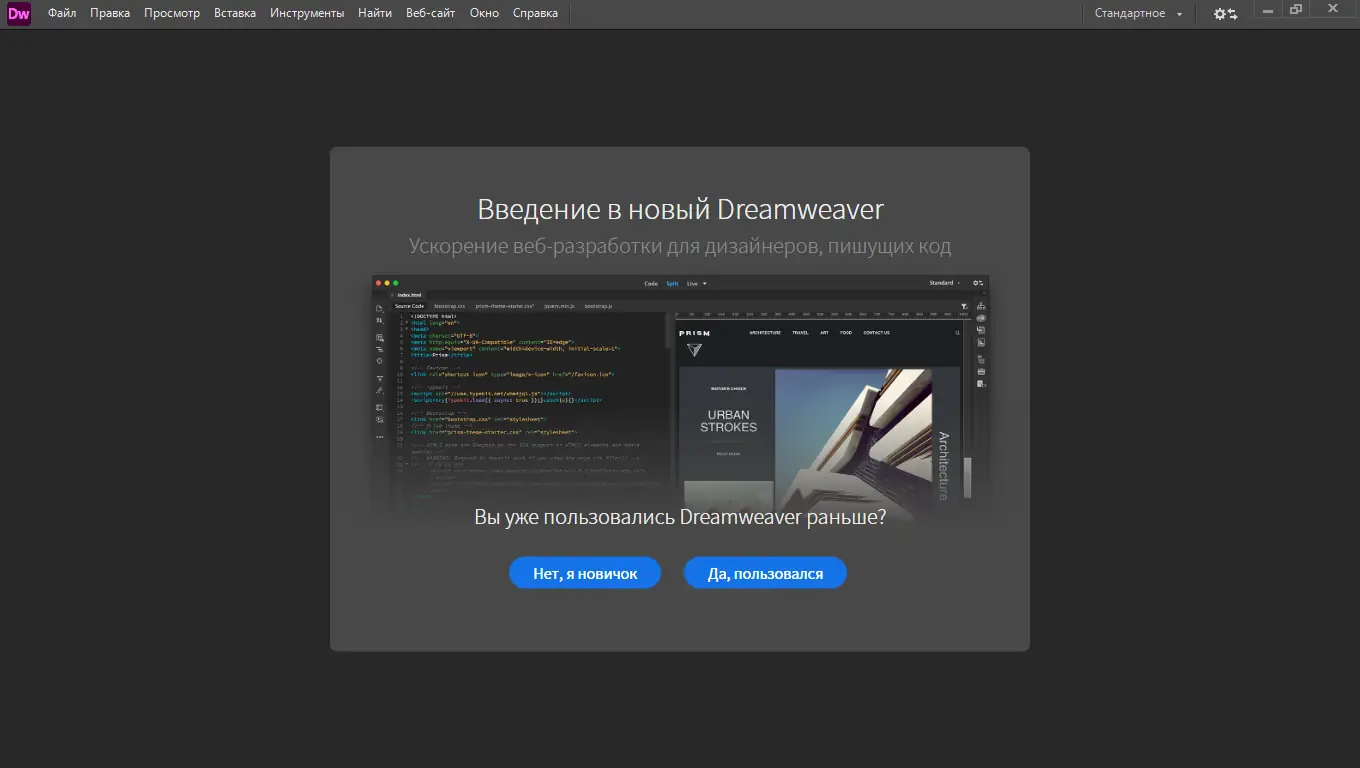The width and height of the screenshot is (1360, 768).
Task: Open the Просмотр menu
Action: click(171, 12)
